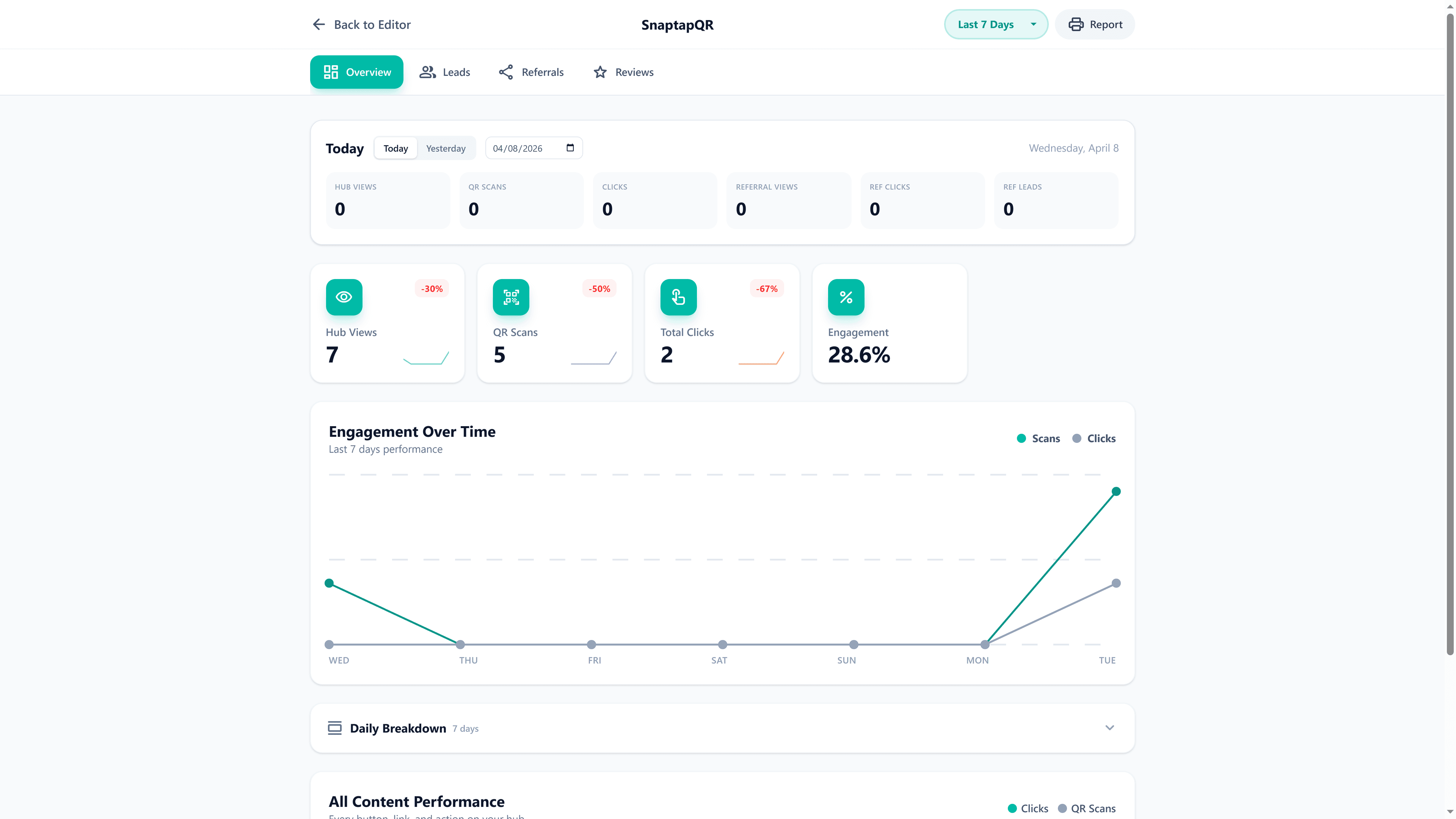This screenshot has width=1456, height=819.
Task: Click the QR SCANS today stat card
Action: [521, 200]
